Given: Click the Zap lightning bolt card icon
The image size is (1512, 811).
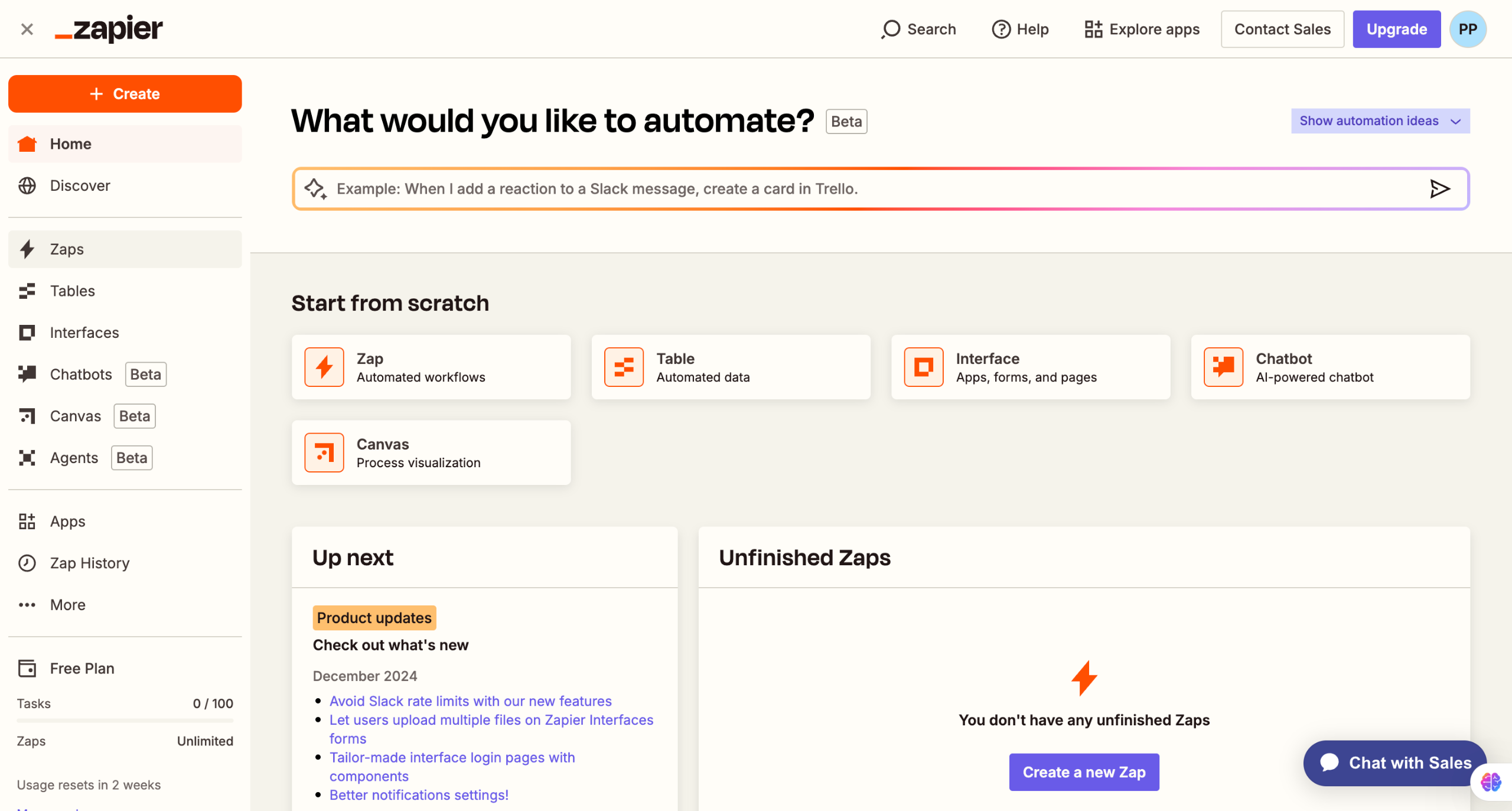Looking at the screenshot, I should coord(324,367).
